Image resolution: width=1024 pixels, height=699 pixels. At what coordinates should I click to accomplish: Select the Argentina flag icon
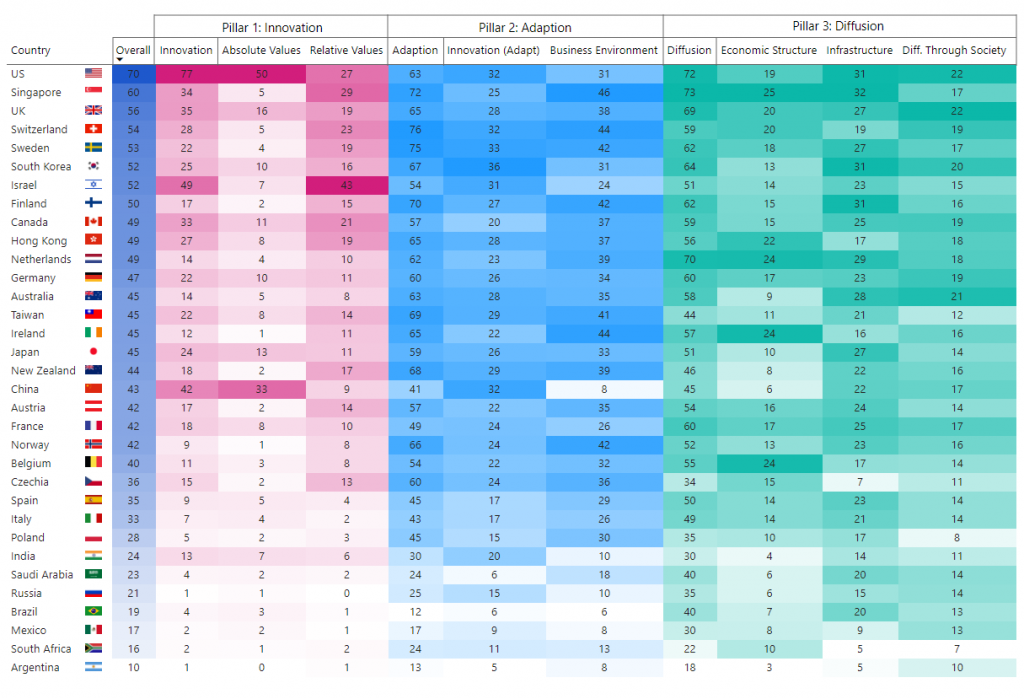pyautogui.click(x=94, y=668)
